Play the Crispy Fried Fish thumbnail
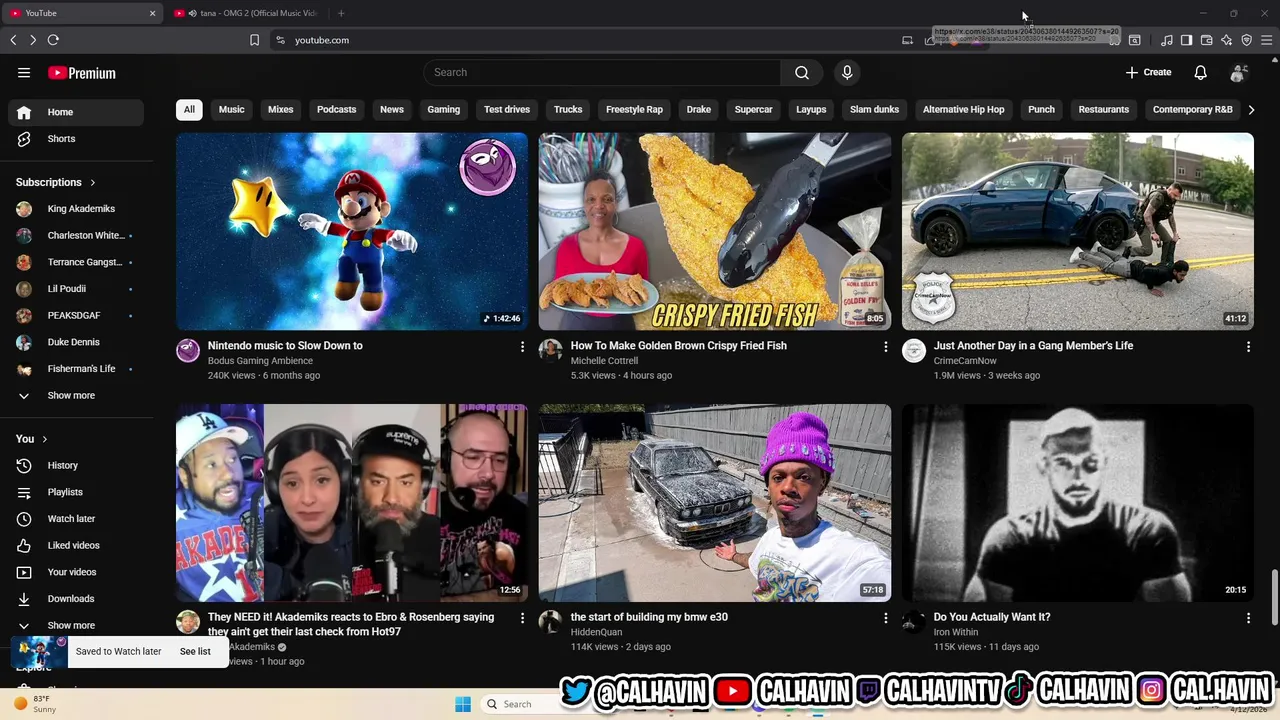Image resolution: width=1280 pixels, height=720 pixels. tap(715, 231)
